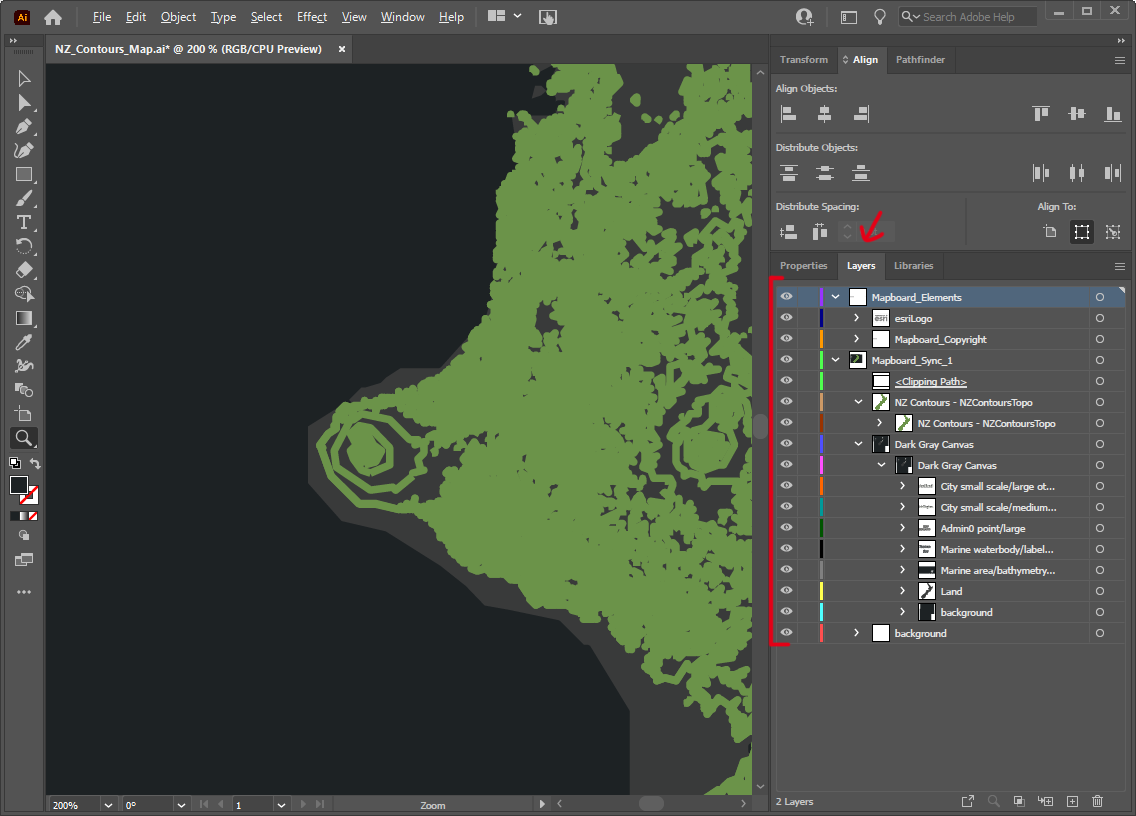Open Layers panel options menu
Viewport: 1136px width, 816px height.
coord(1119,267)
